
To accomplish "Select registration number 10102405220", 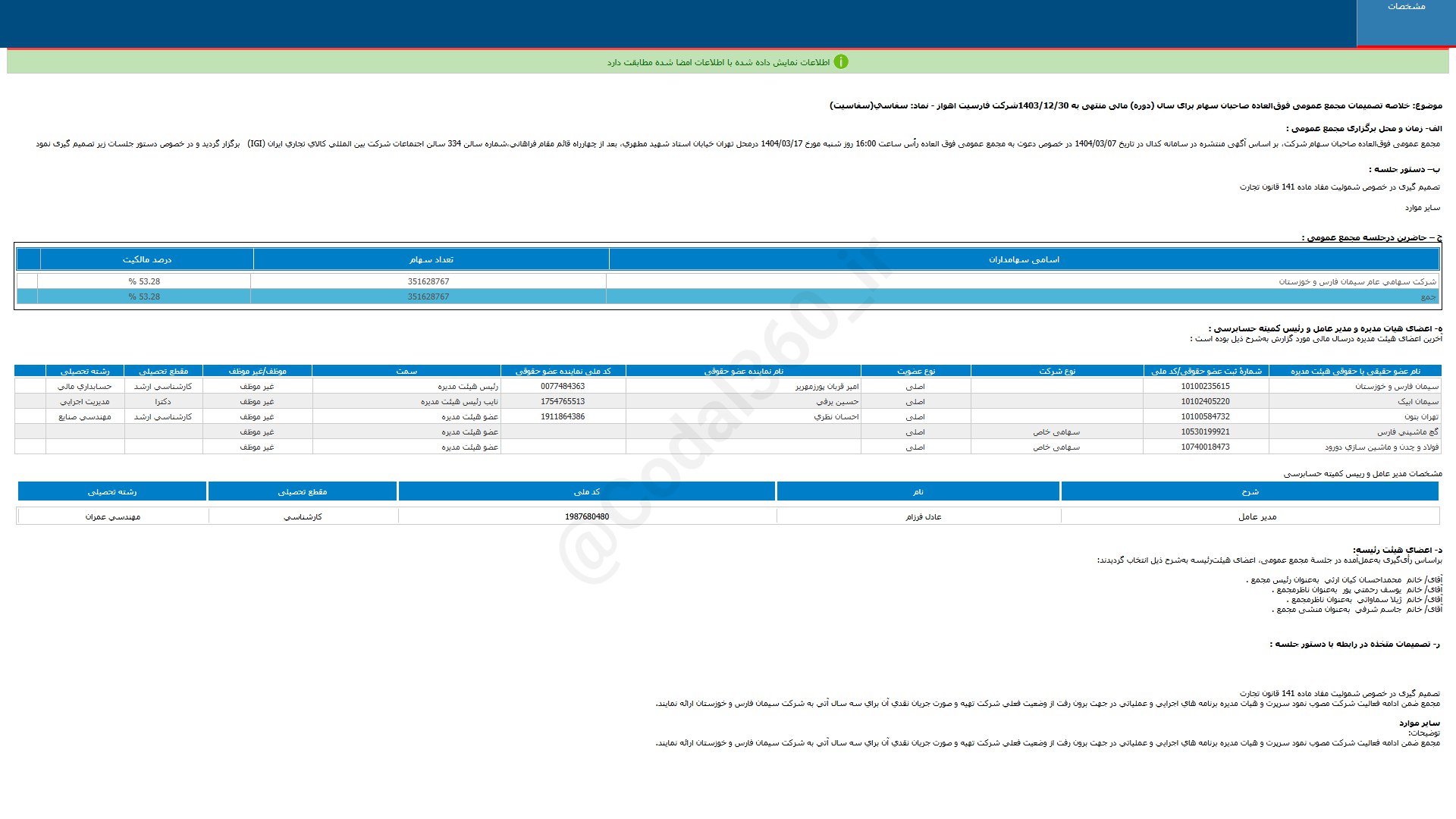I will pyautogui.click(x=1206, y=401).
